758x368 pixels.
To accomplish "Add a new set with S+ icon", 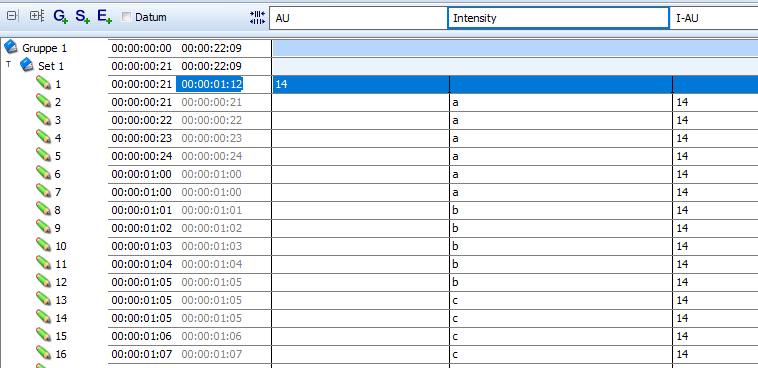I will pyautogui.click(x=83, y=16).
